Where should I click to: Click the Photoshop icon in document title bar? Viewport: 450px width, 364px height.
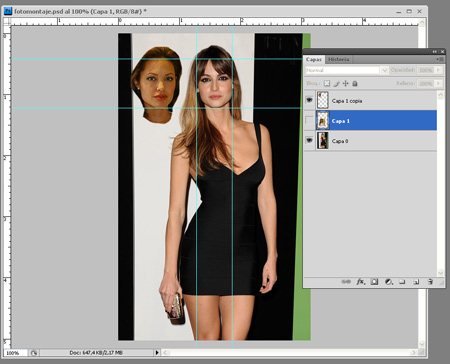[x=7, y=11]
